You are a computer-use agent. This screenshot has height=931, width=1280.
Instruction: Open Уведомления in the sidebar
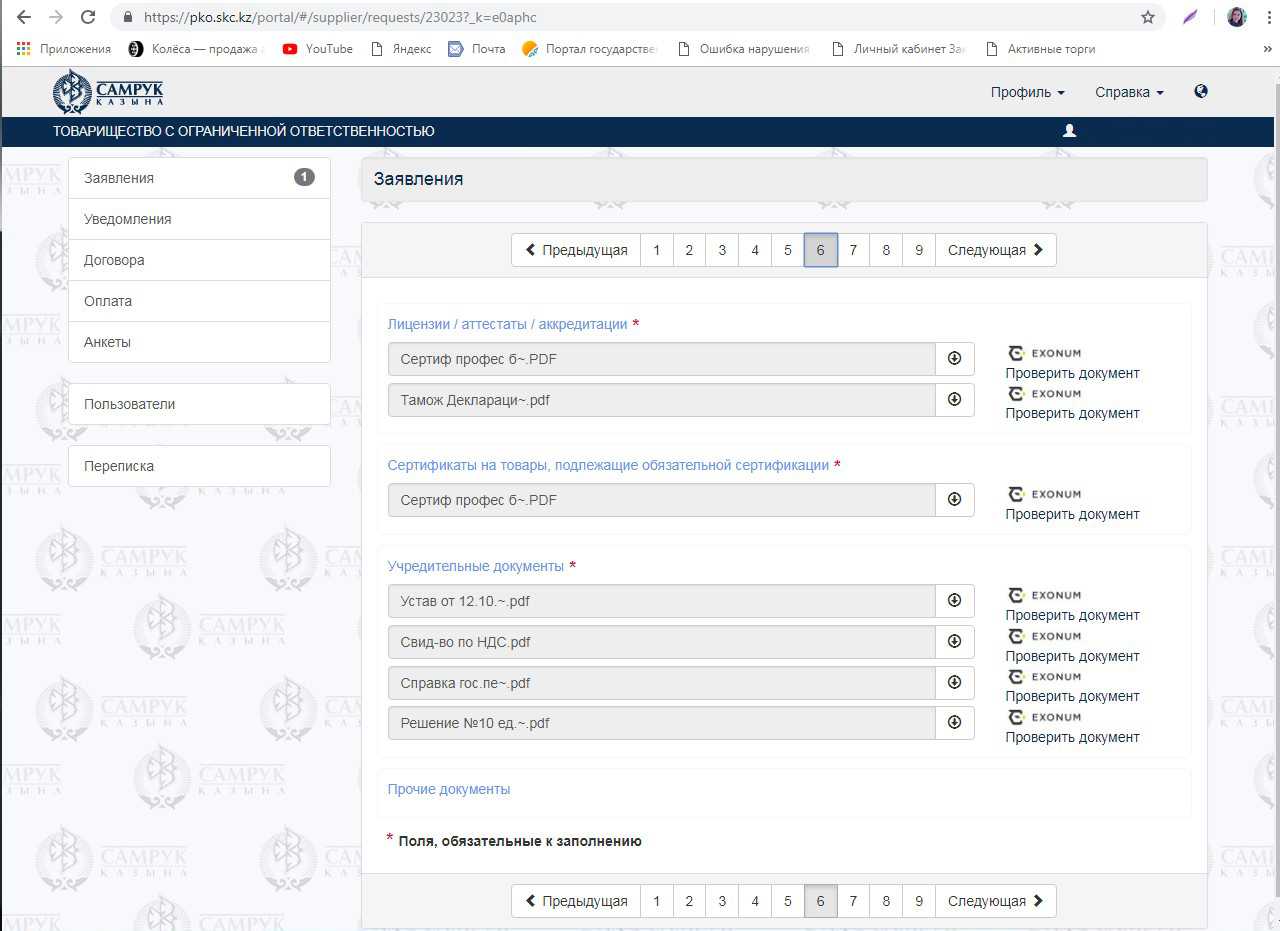click(127, 219)
